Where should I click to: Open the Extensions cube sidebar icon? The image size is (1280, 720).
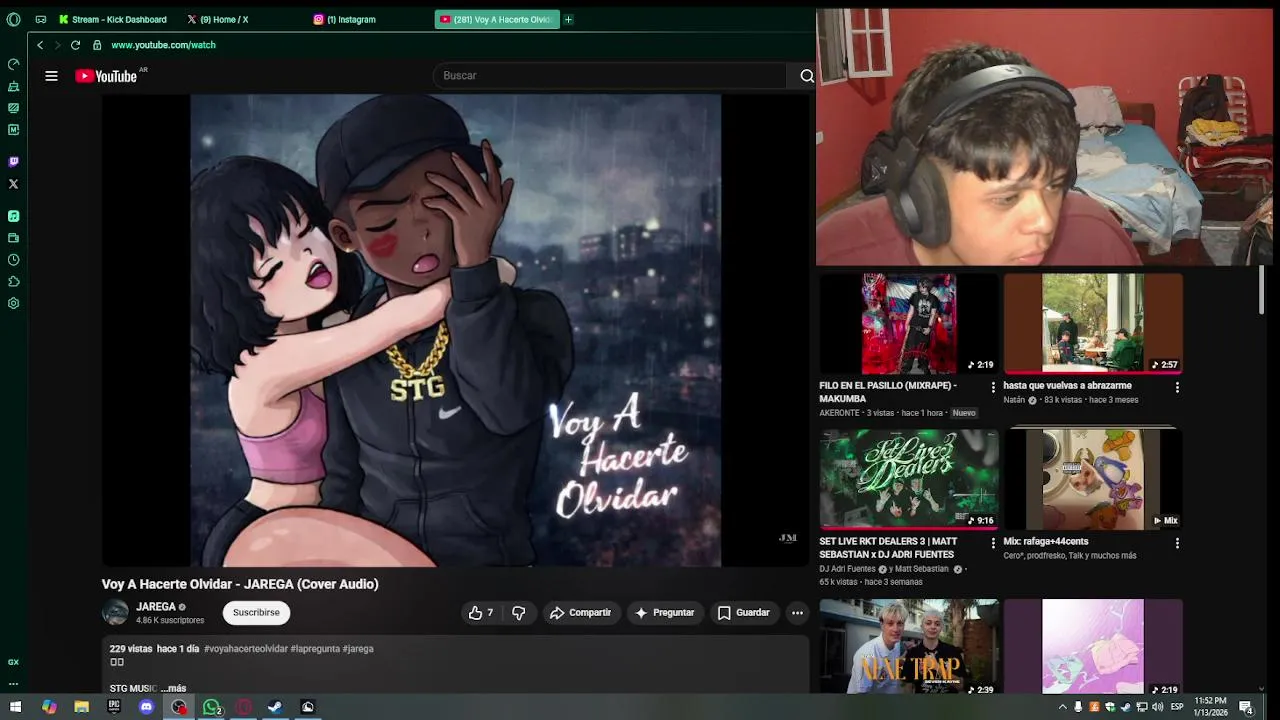[13, 282]
